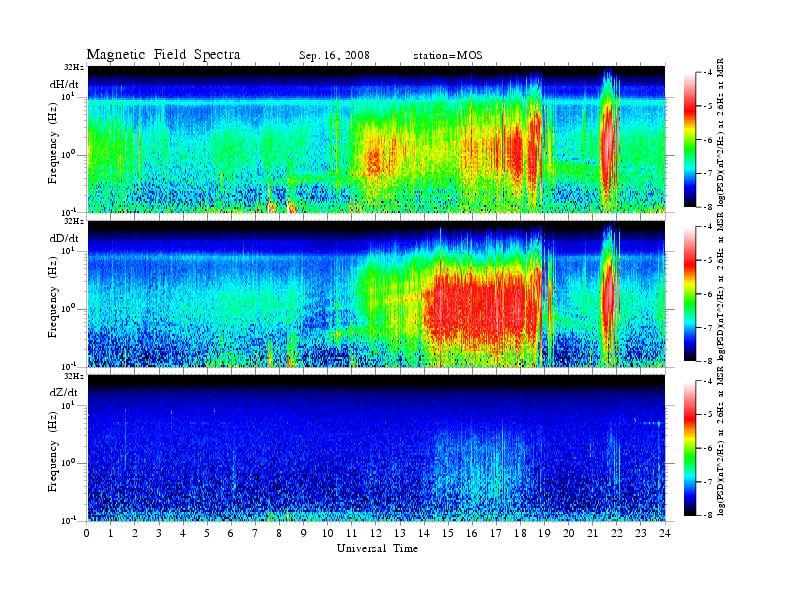Click the 10^0 frequency tick of the dH/dt panel
792x612 pixels.
coord(68,154)
